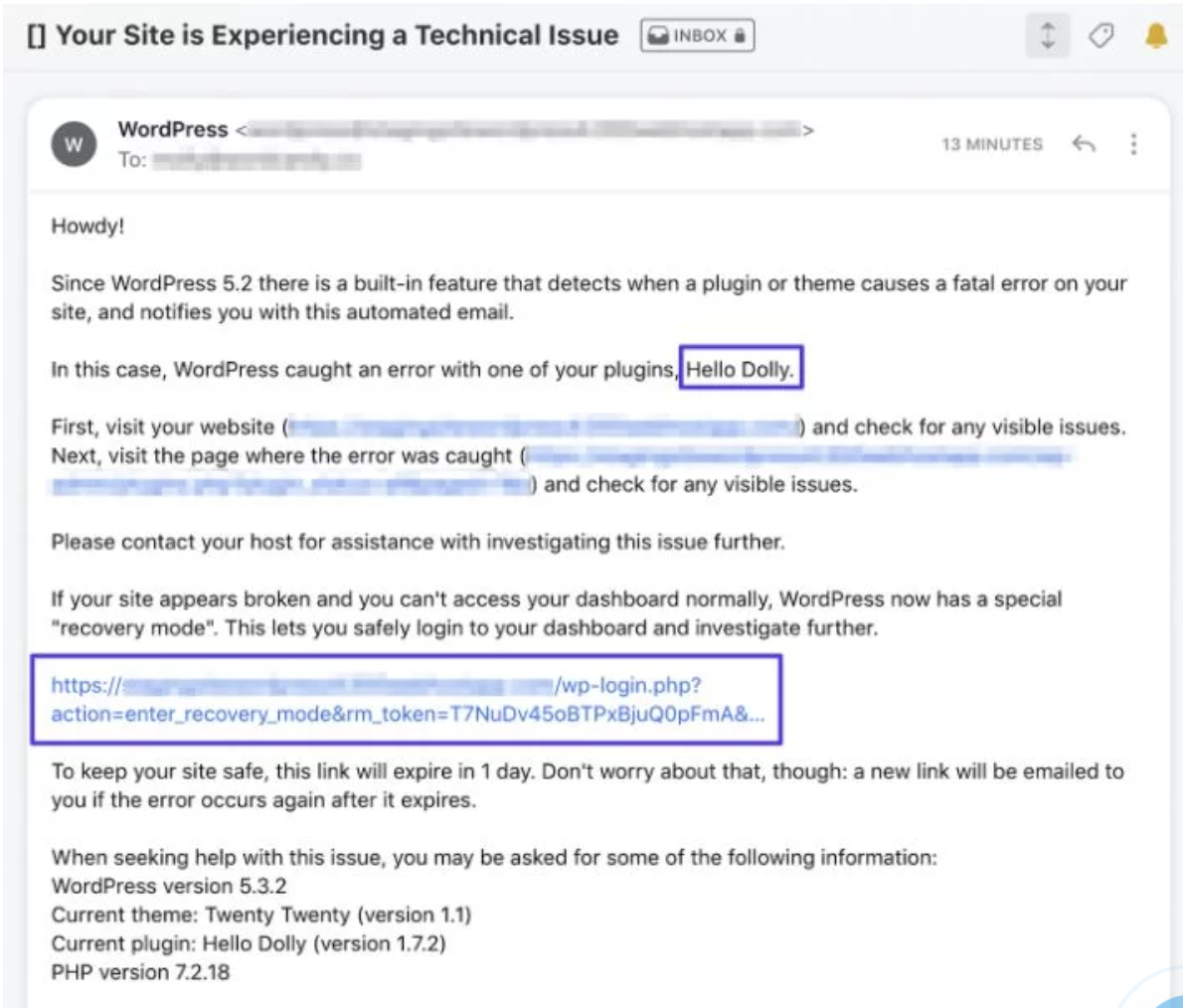Click WordPress version 5.3.2 line
The width and height of the screenshot is (1183, 1008).
point(169,886)
